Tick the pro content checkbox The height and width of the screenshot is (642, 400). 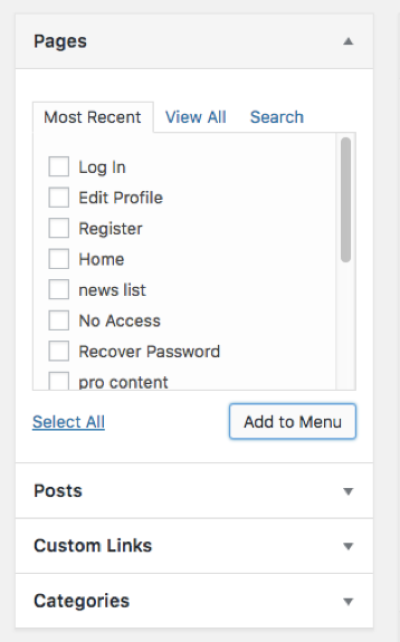point(59,381)
